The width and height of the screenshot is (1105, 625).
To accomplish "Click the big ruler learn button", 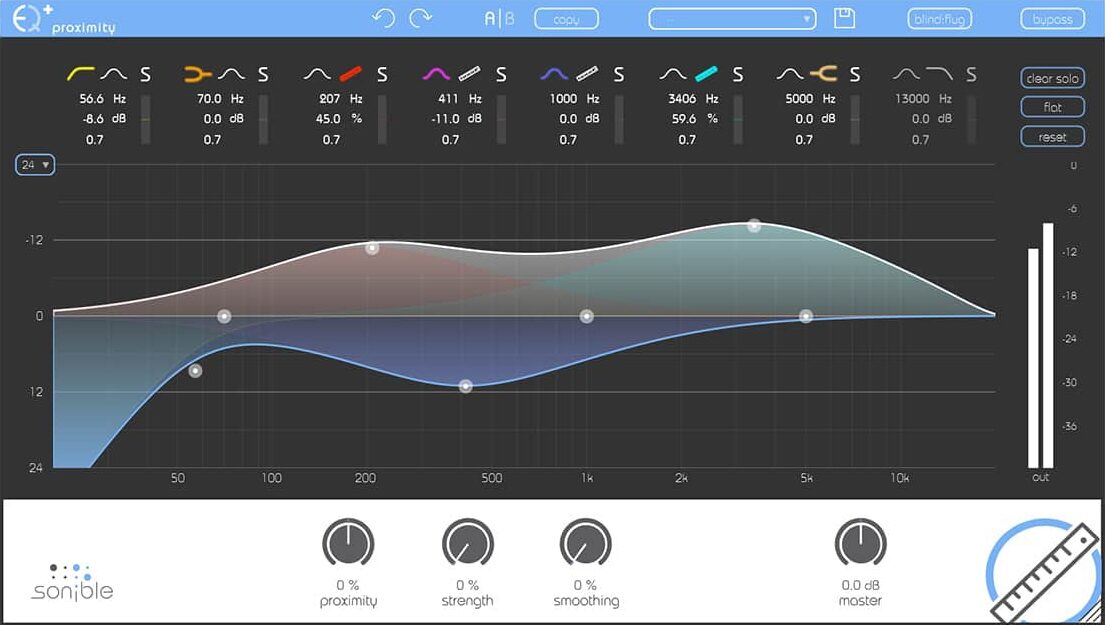I will point(1043,572).
